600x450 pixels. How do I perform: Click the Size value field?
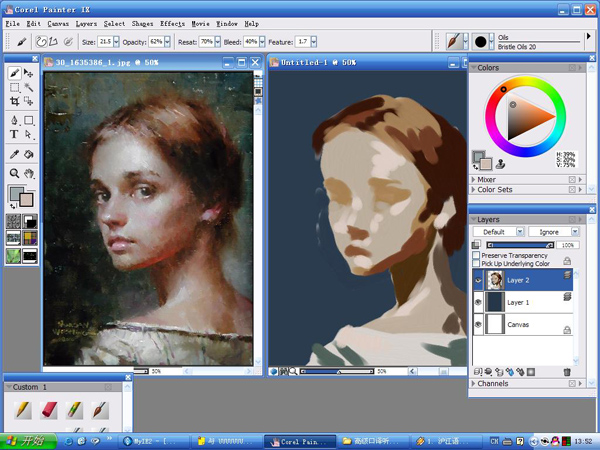[105, 42]
